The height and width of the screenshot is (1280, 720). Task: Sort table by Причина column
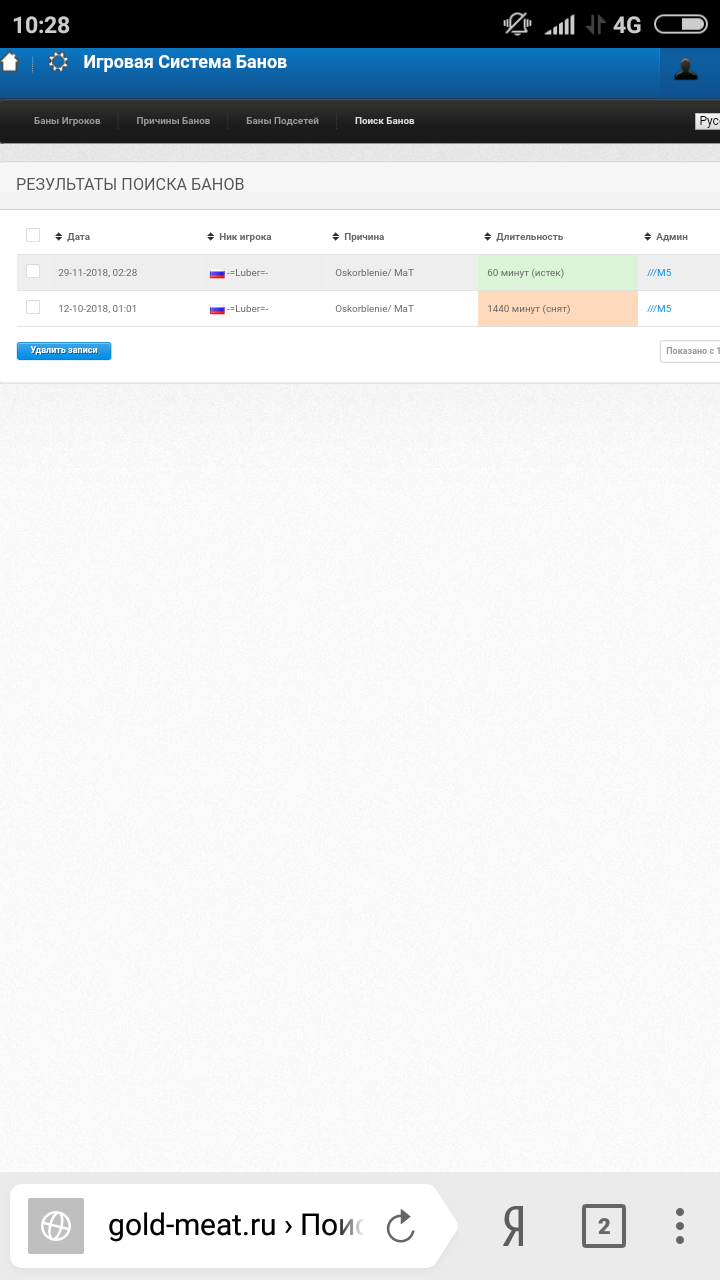tap(358, 237)
